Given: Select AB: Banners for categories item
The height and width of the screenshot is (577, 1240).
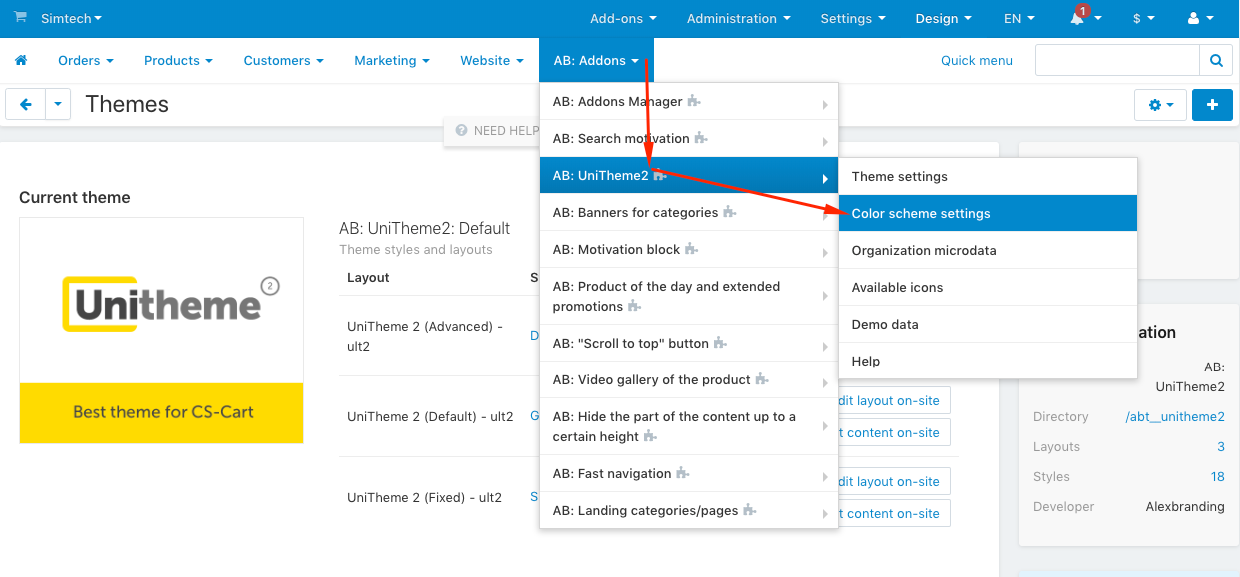Looking at the screenshot, I should coord(689,212).
